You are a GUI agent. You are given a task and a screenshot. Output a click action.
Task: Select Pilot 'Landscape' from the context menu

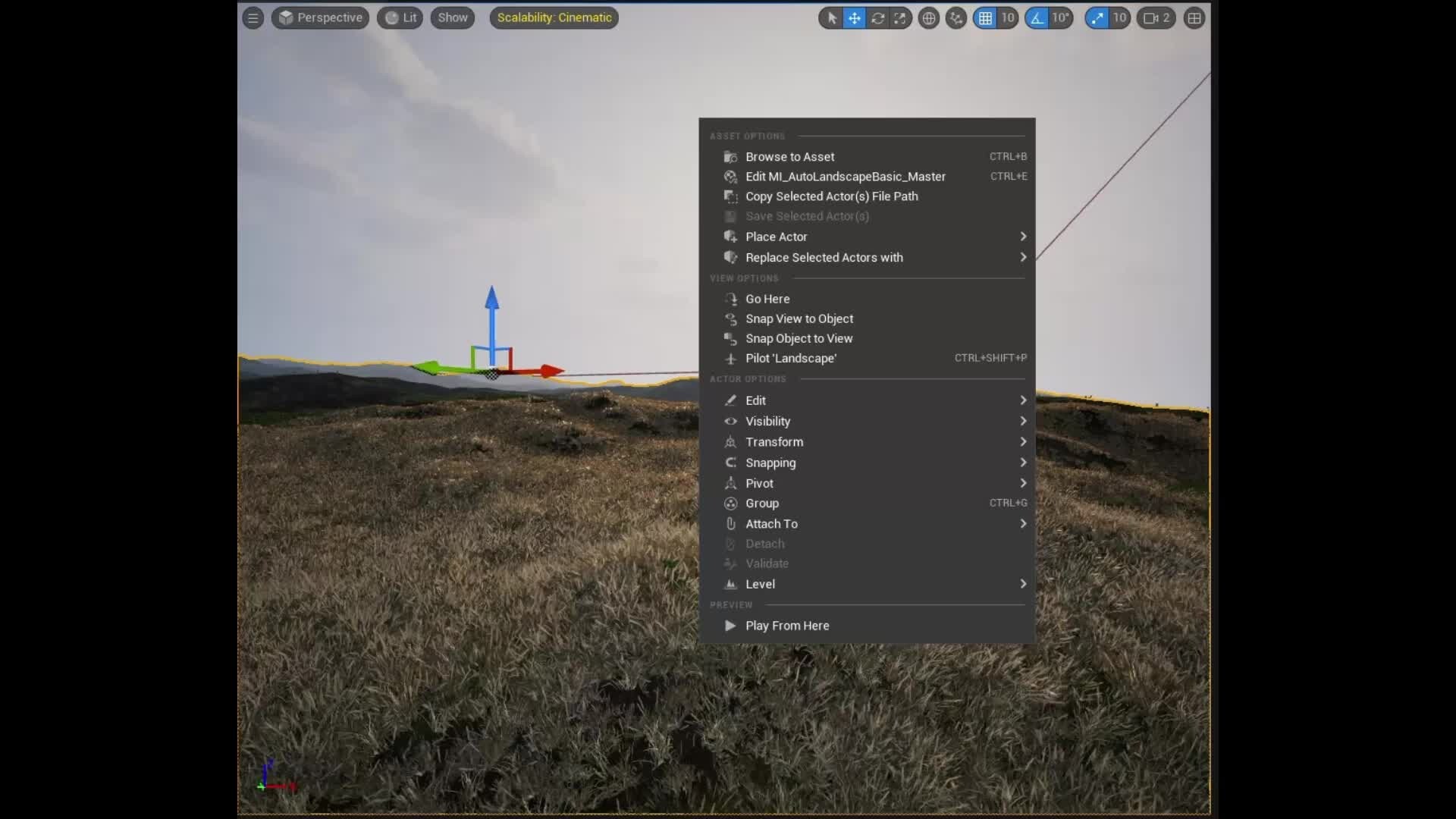point(790,358)
